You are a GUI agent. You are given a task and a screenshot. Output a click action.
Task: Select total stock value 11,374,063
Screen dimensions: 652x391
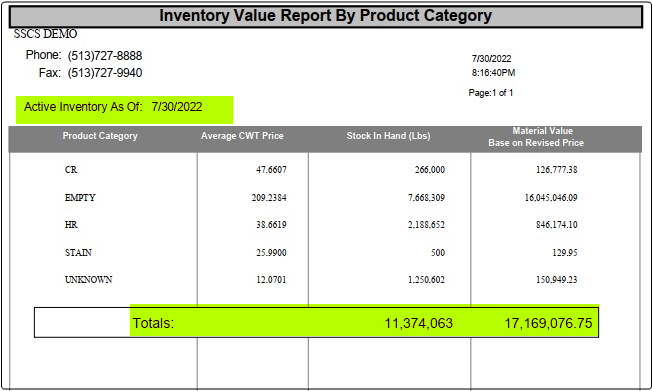click(418, 323)
